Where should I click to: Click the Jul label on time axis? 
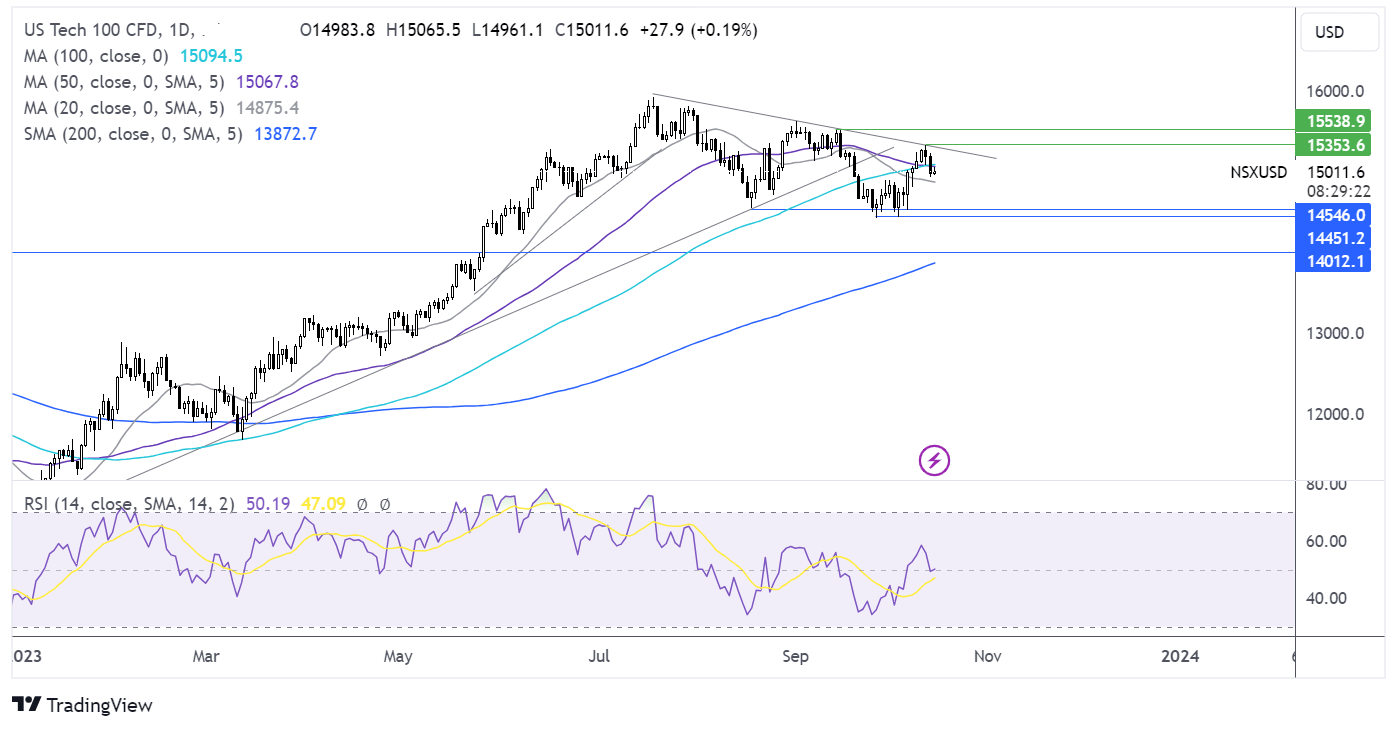[x=600, y=656]
